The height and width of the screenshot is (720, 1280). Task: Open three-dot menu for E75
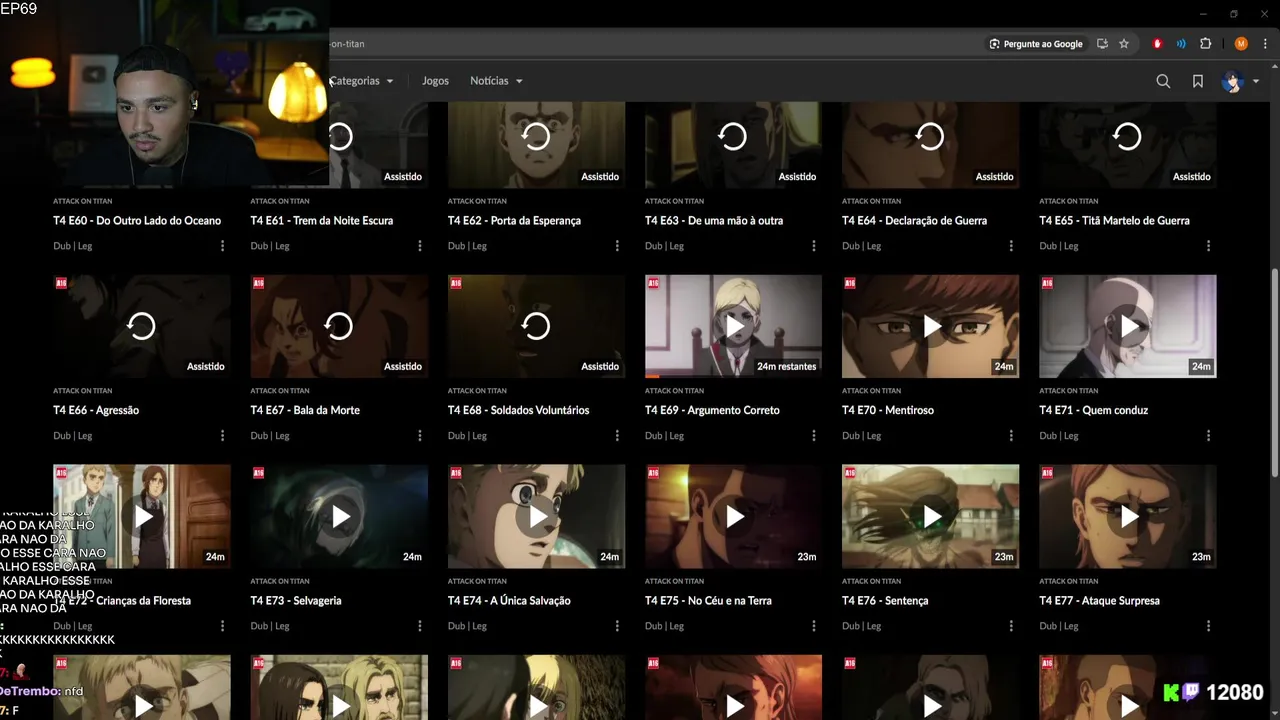(x=813, y=626)
